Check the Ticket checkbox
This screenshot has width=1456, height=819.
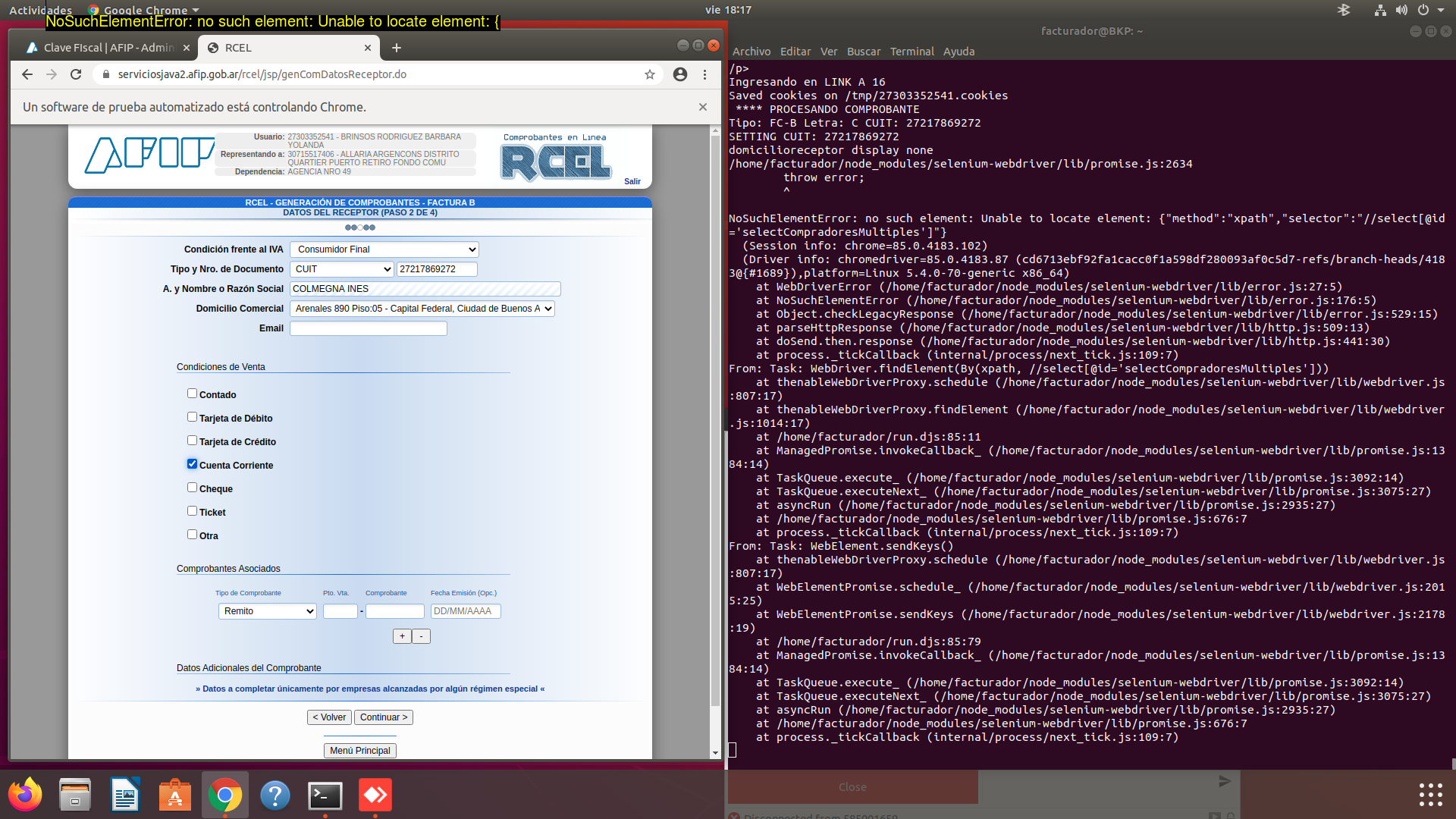point(192,511)
